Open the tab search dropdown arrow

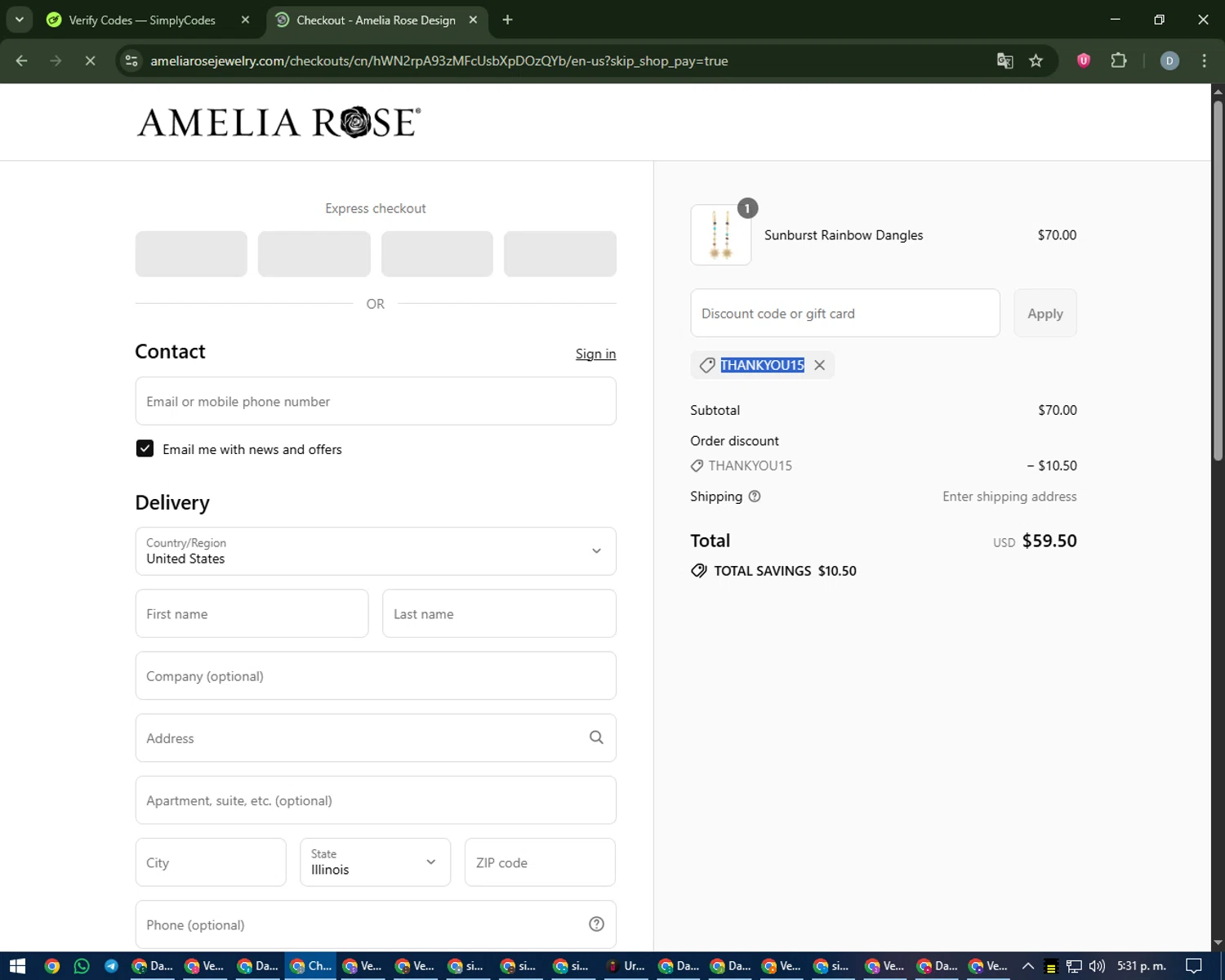point(19,20)
